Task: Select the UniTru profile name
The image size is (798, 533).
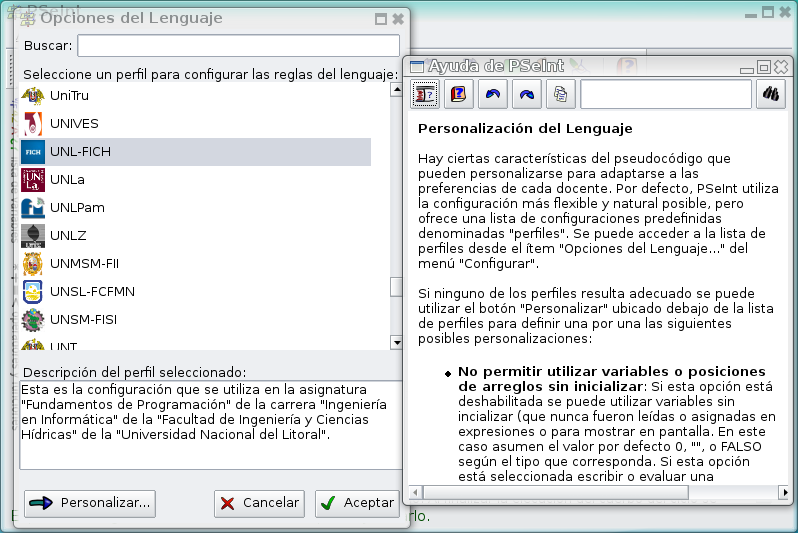Action: coord(69,96)
